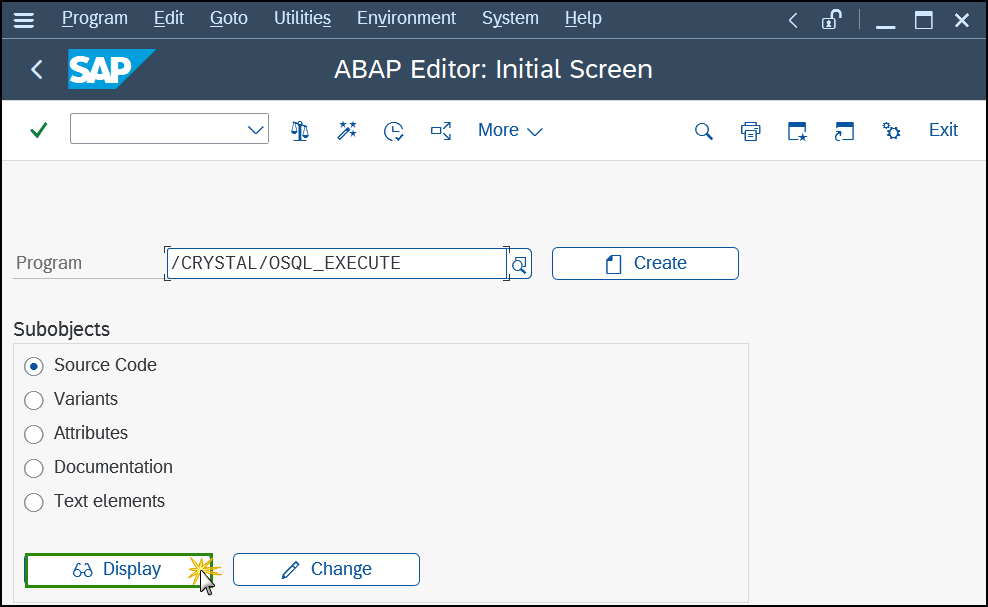Click the Check syntax scales icon
The height and width of the screenshot is (607, 988).
click(x=300, y=130)
